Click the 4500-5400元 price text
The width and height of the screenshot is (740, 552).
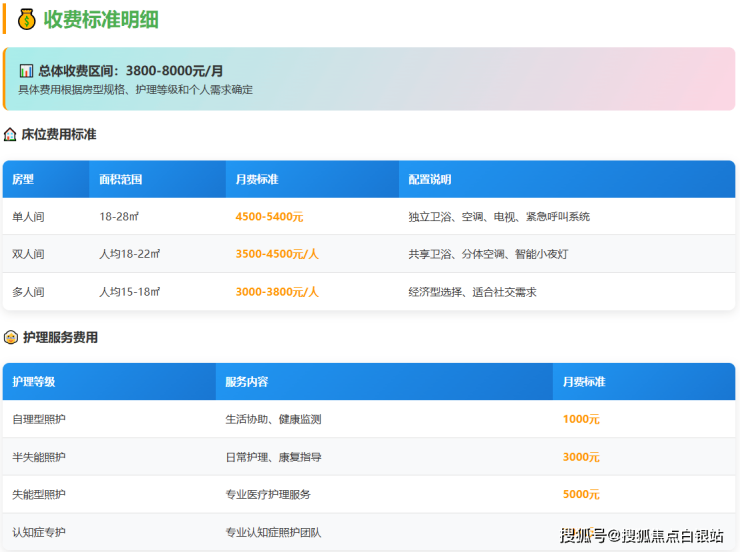coord(269,217)
